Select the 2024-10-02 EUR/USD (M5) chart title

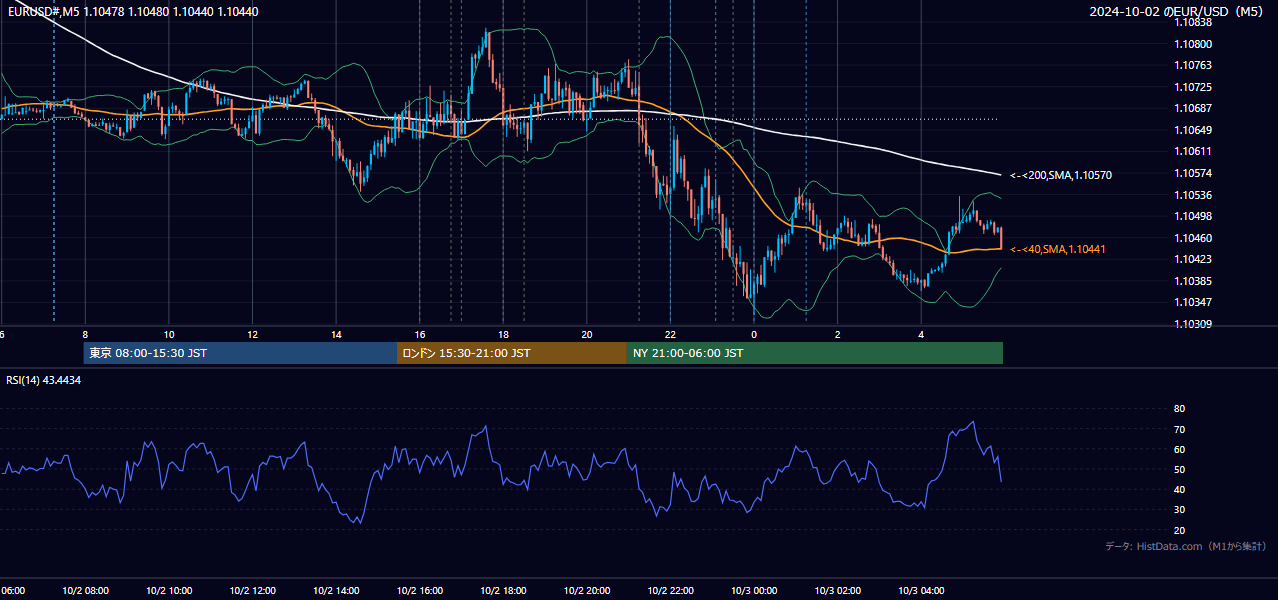[x=1178, y=11]
